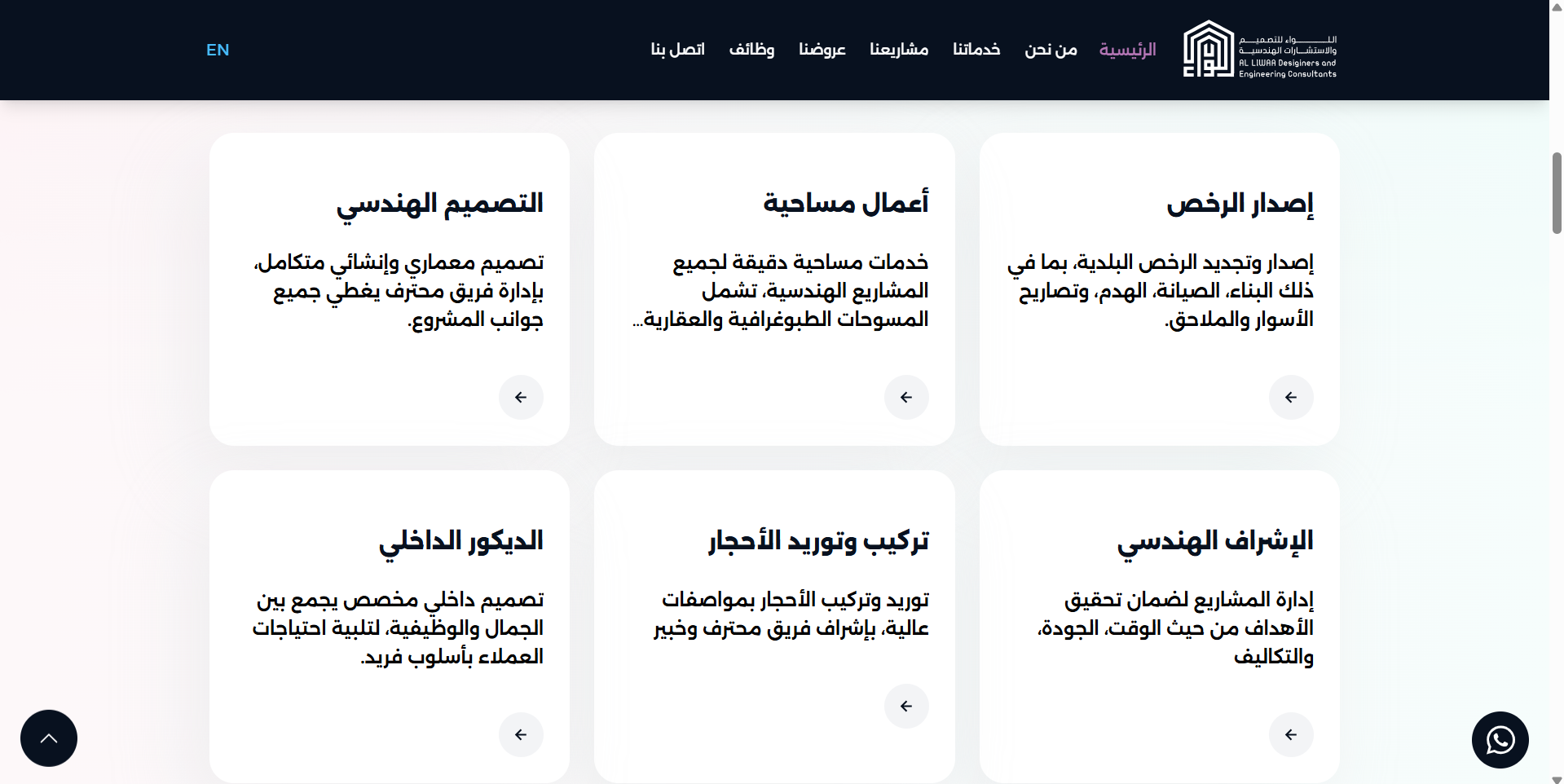
Task: Click the page vertical scrollbar thumb
Action: [1557, 193]
